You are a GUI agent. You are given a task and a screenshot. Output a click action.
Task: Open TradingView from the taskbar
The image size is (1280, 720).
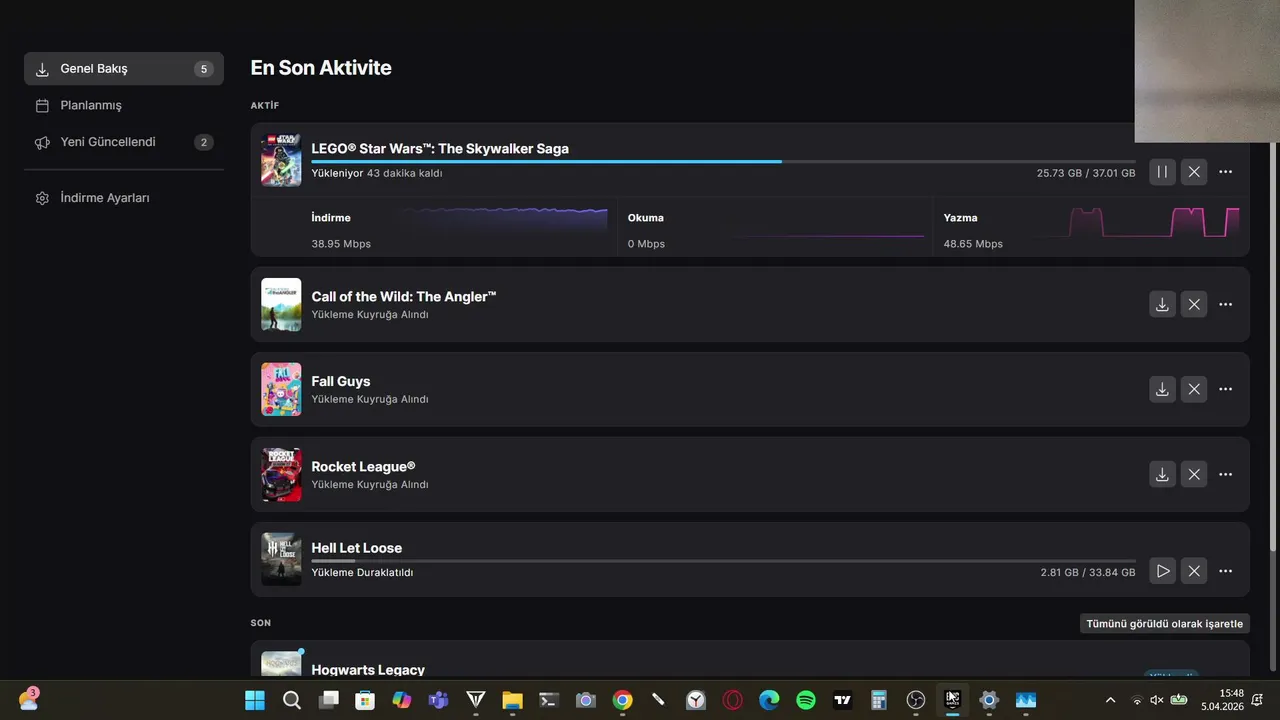[843, 700]
